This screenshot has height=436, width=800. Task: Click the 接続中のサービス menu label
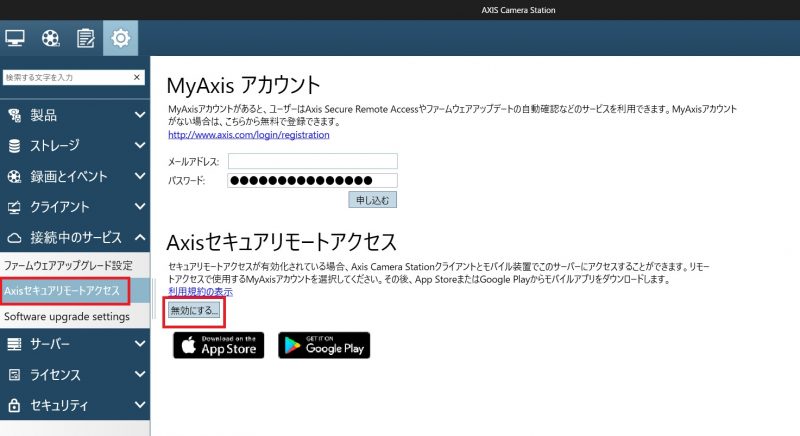point(76,238)
